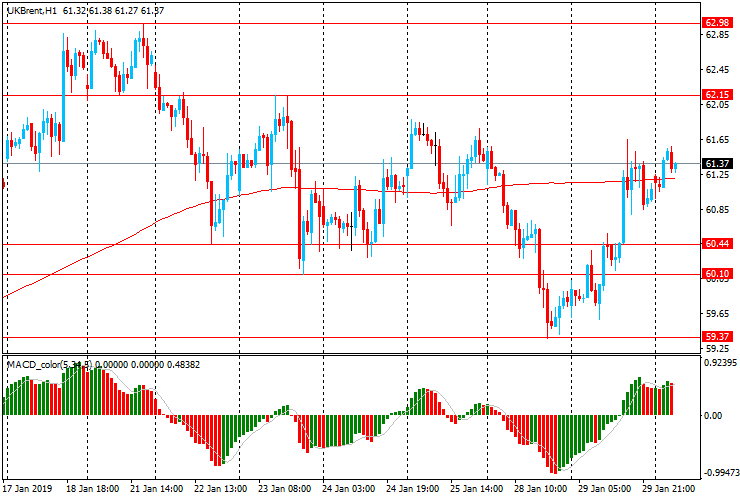Select the 60.44 red price level tag
This screenshot has height=500, width=740.
pos(716,244)
